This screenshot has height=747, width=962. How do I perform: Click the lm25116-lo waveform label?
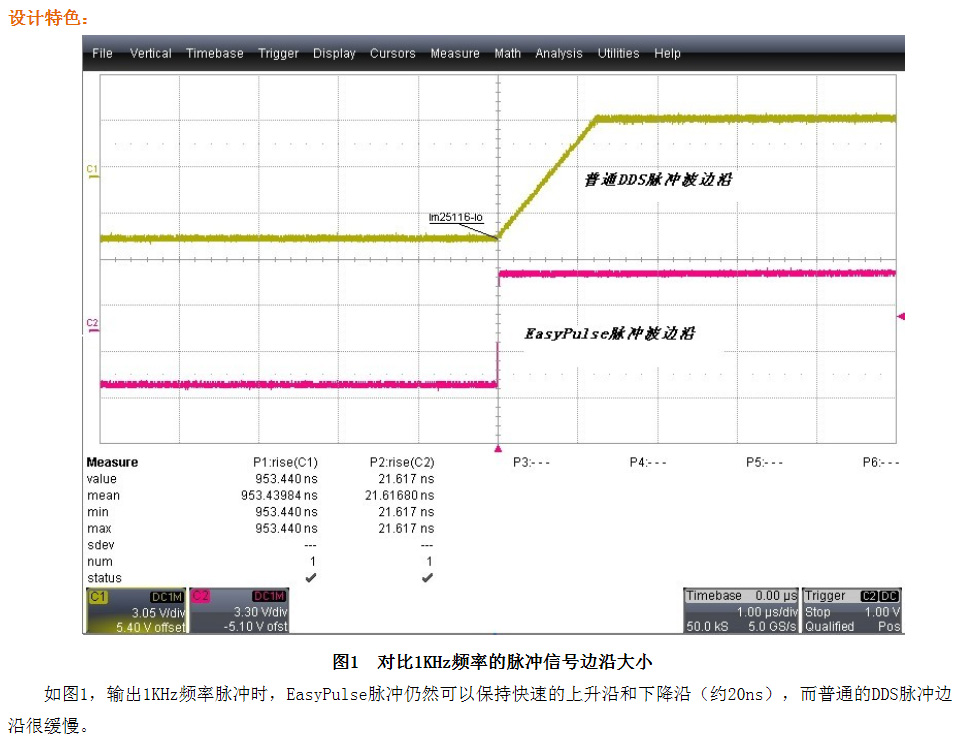tap(455, 217)
